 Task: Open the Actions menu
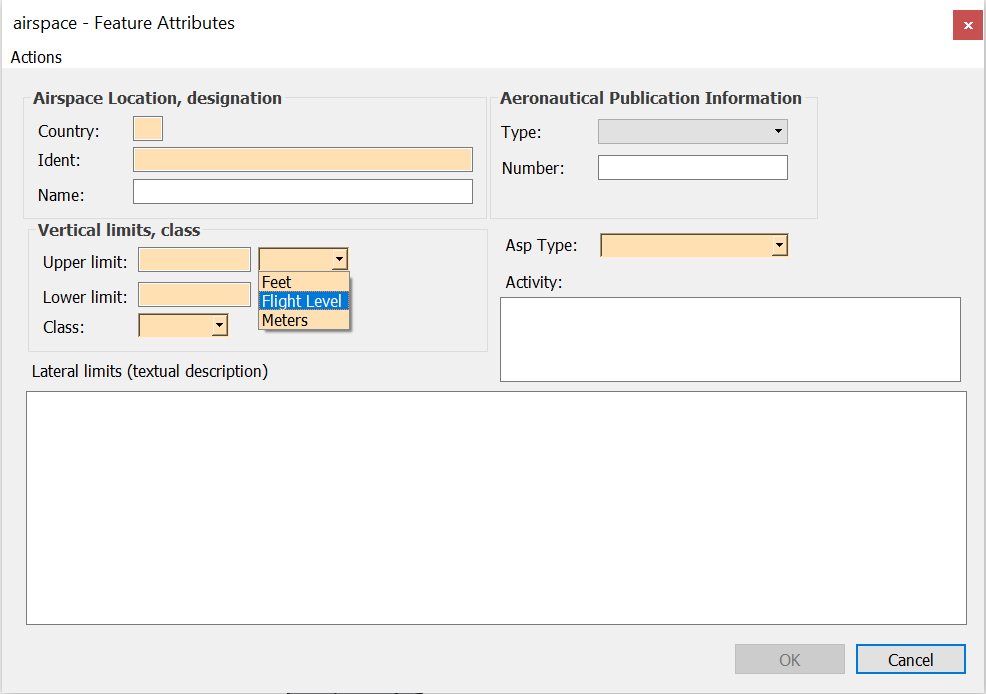click(35, 57)
